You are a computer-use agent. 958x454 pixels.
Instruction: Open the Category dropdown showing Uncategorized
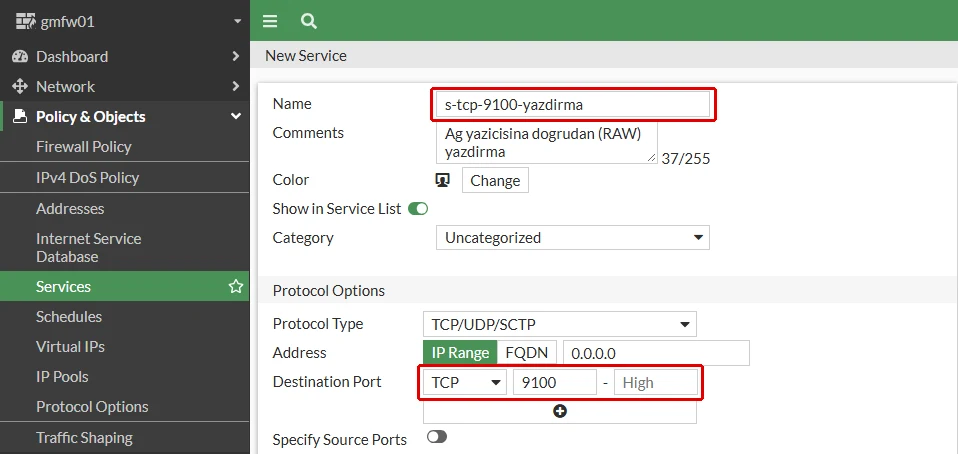pos(573,238)
